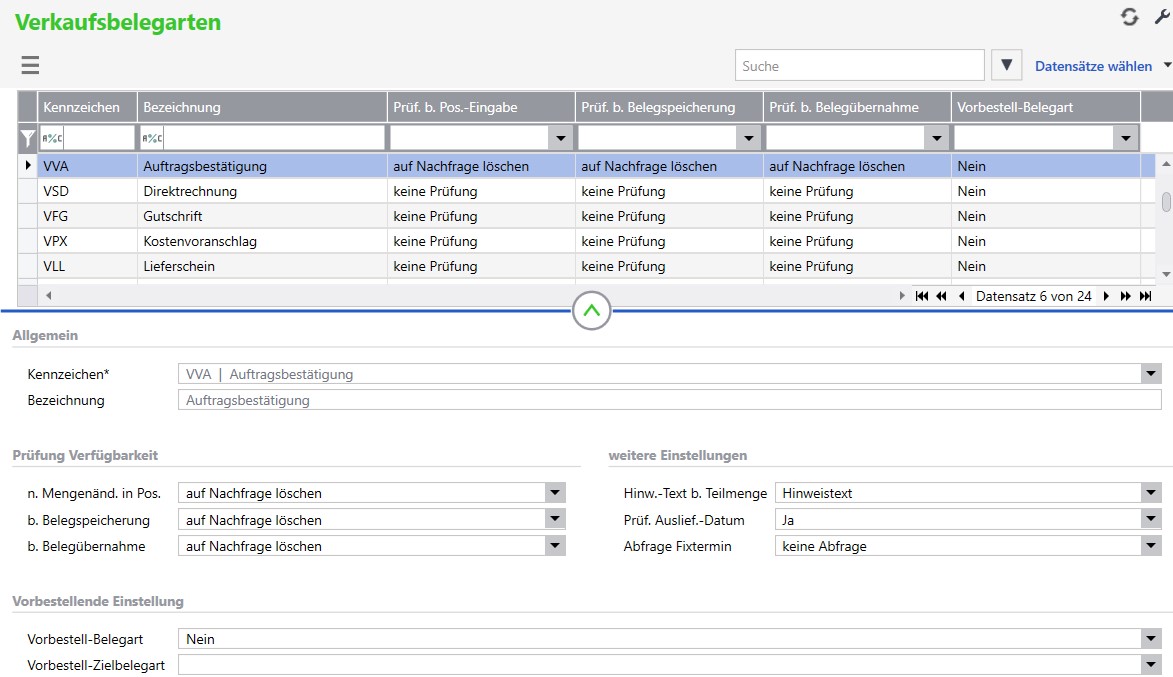Open the Vorbestell-Zielbelegart dropdown
This screenshot has width=1173, height=677.
coord(1150,665)
